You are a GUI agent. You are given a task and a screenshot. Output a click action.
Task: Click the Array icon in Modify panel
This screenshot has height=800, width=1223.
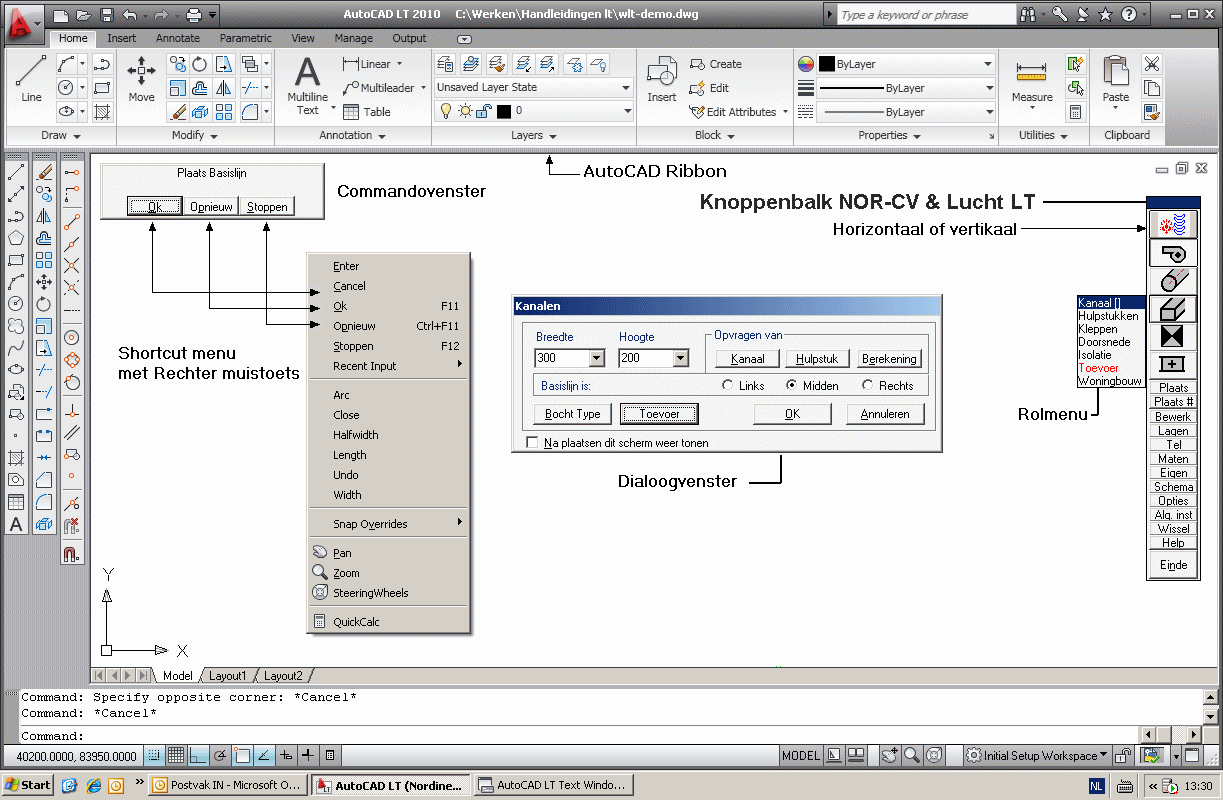tap(223, 112)
